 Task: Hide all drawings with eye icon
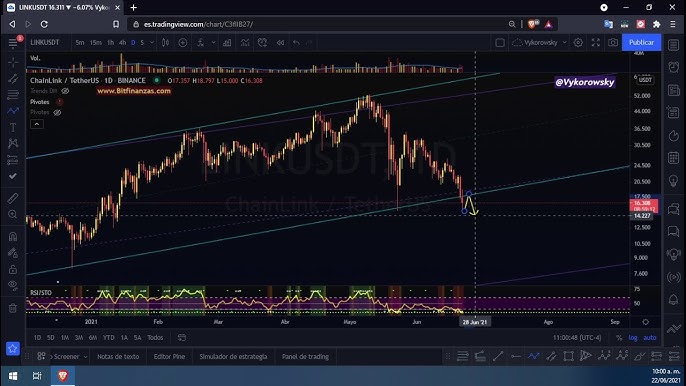coord(13,285)
